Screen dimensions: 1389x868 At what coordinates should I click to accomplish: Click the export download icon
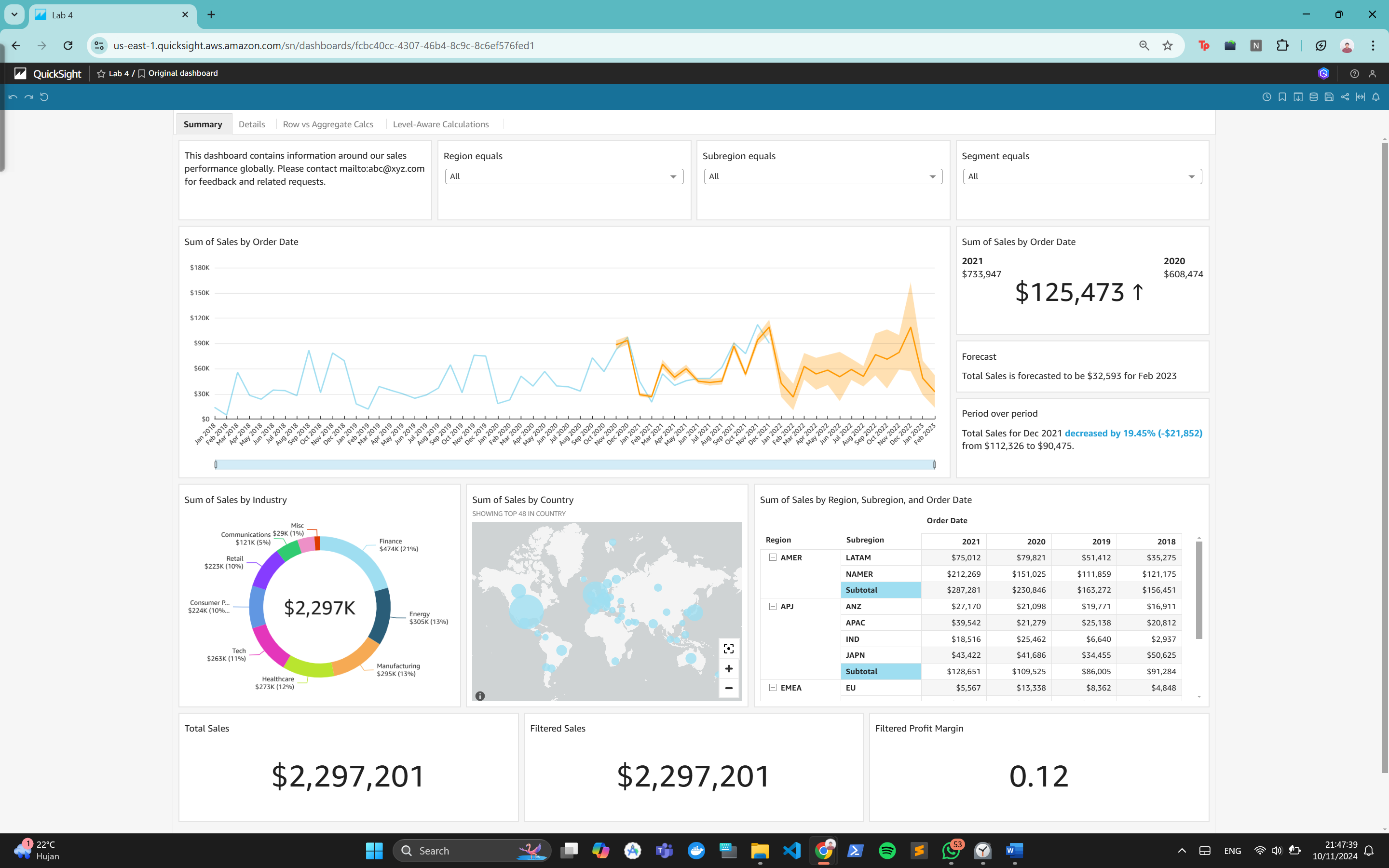(1298, 97)
